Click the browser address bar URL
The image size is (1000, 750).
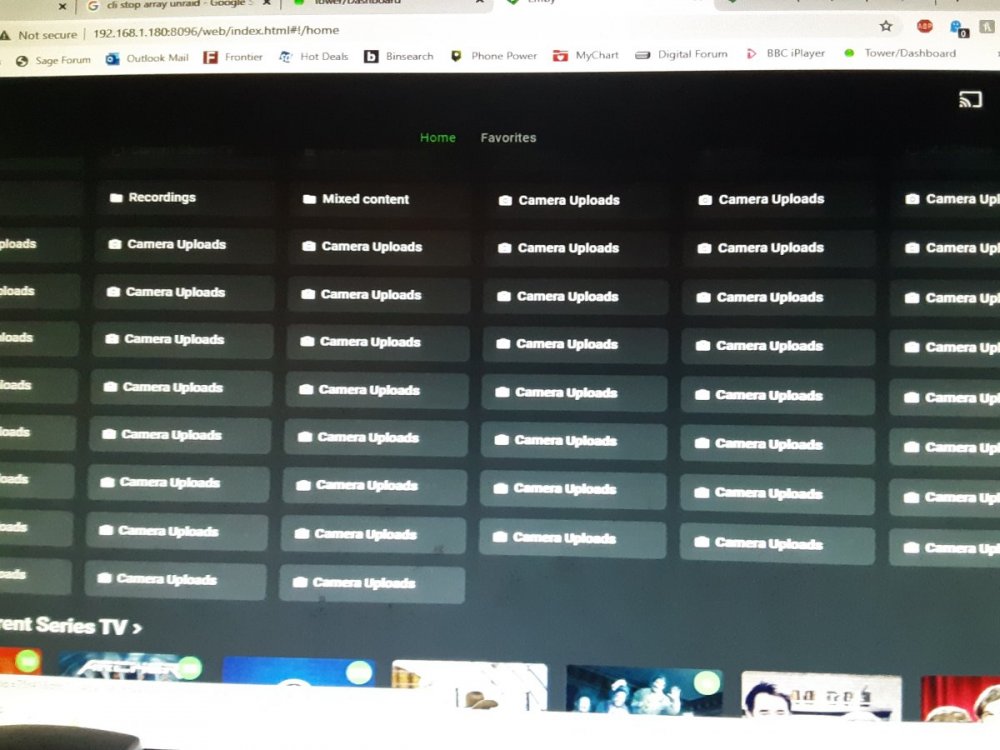pyautogui.click(x=216, y=31)
